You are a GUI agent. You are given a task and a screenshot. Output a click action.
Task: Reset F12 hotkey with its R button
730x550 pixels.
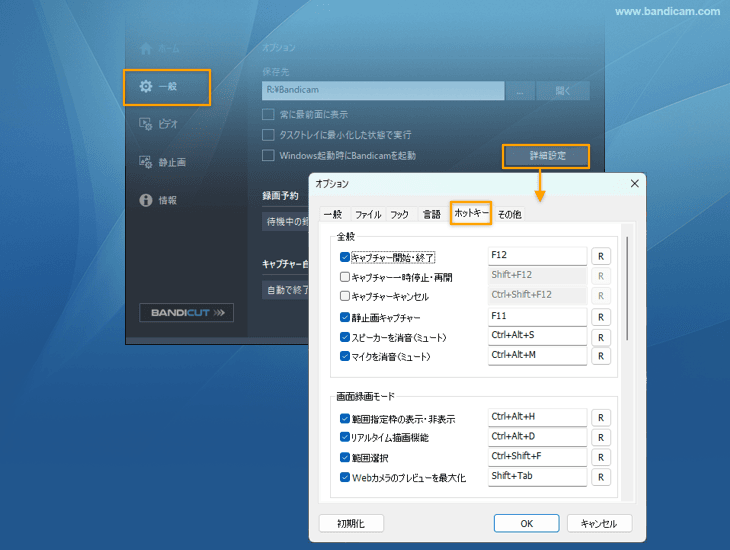601,256
